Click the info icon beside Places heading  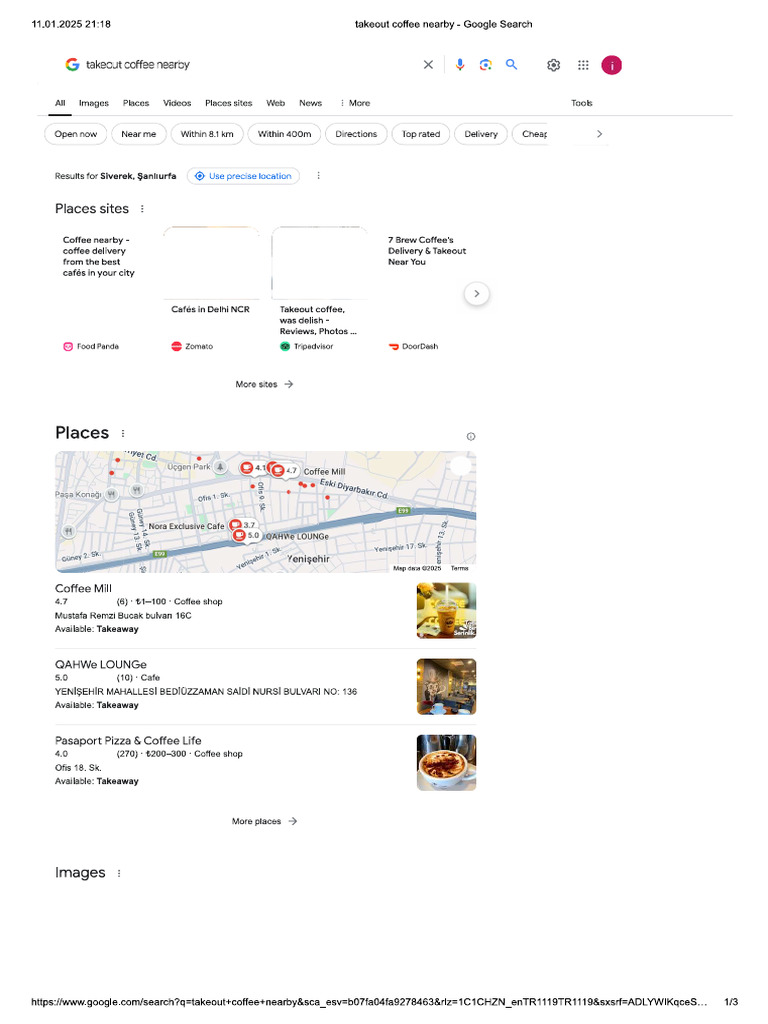coord(471,436)
